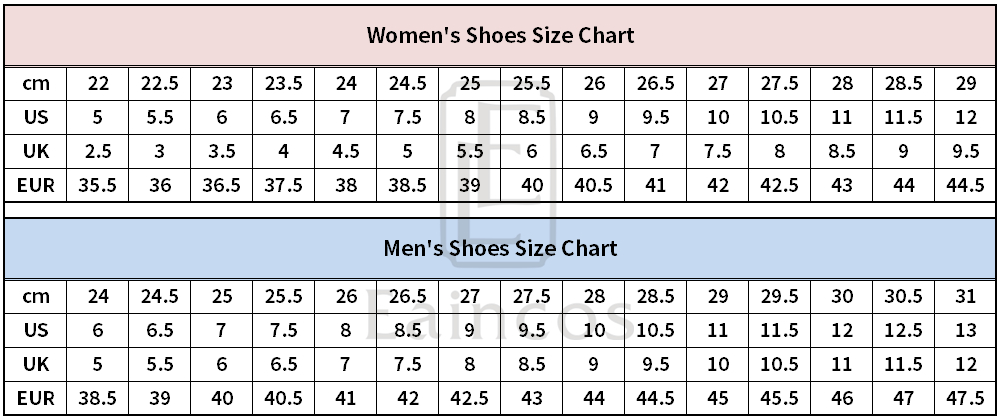The image size is (1000, 420).
Task: Select the 22 cm cell in women's chart
Action: coord(98,84)
